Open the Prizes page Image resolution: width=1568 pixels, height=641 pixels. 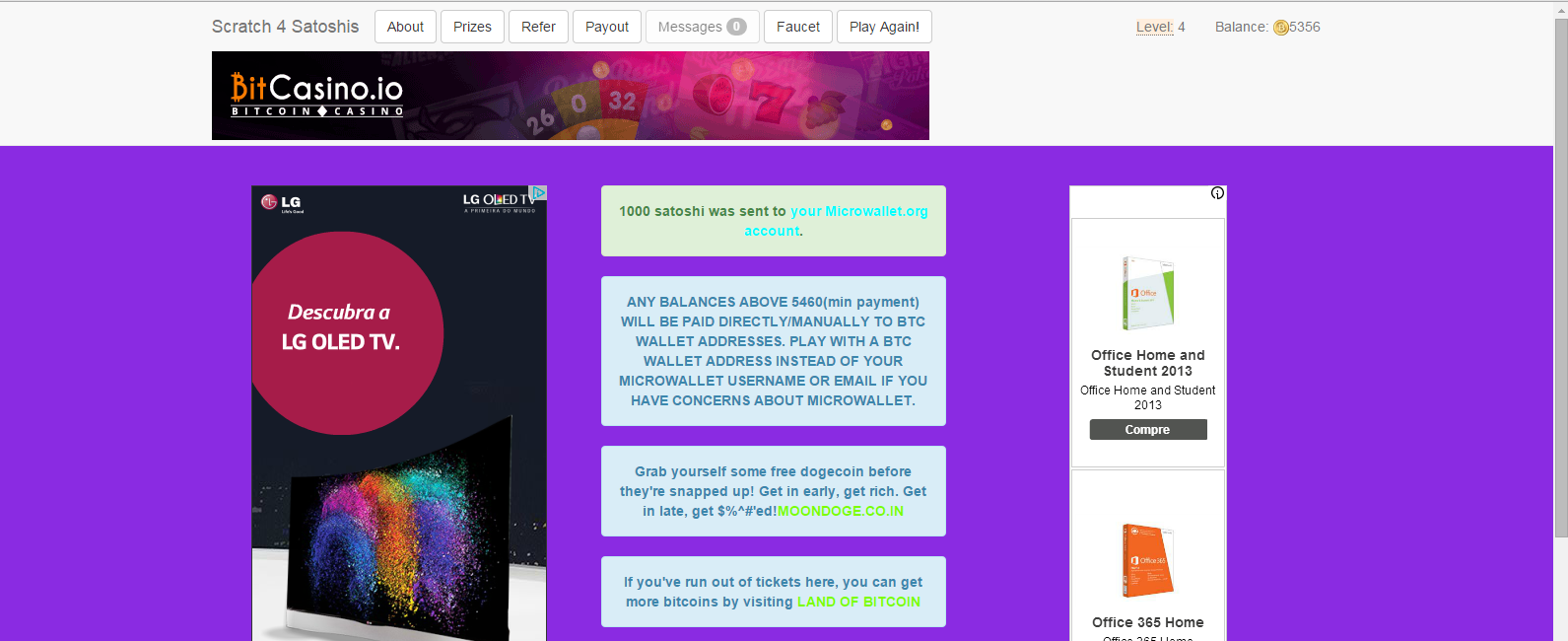pos(472,27)
